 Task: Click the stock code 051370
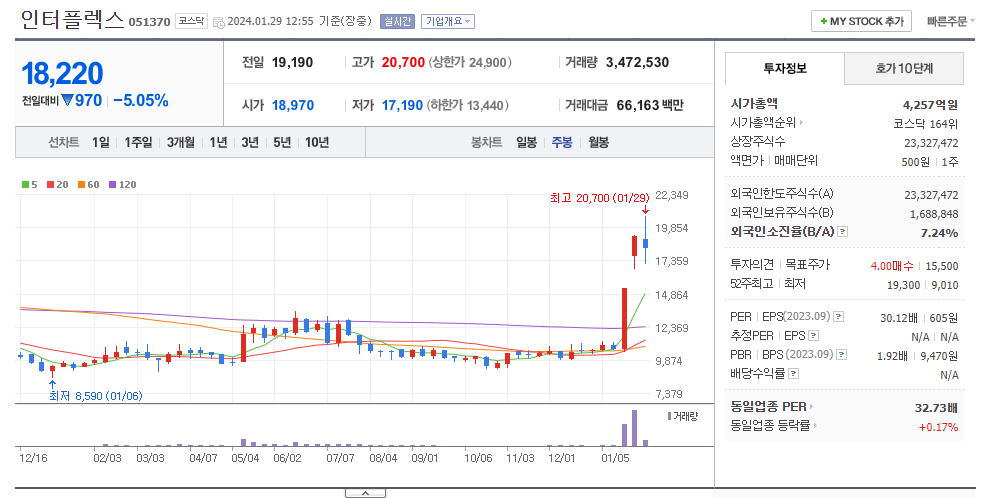coord(149,22)
